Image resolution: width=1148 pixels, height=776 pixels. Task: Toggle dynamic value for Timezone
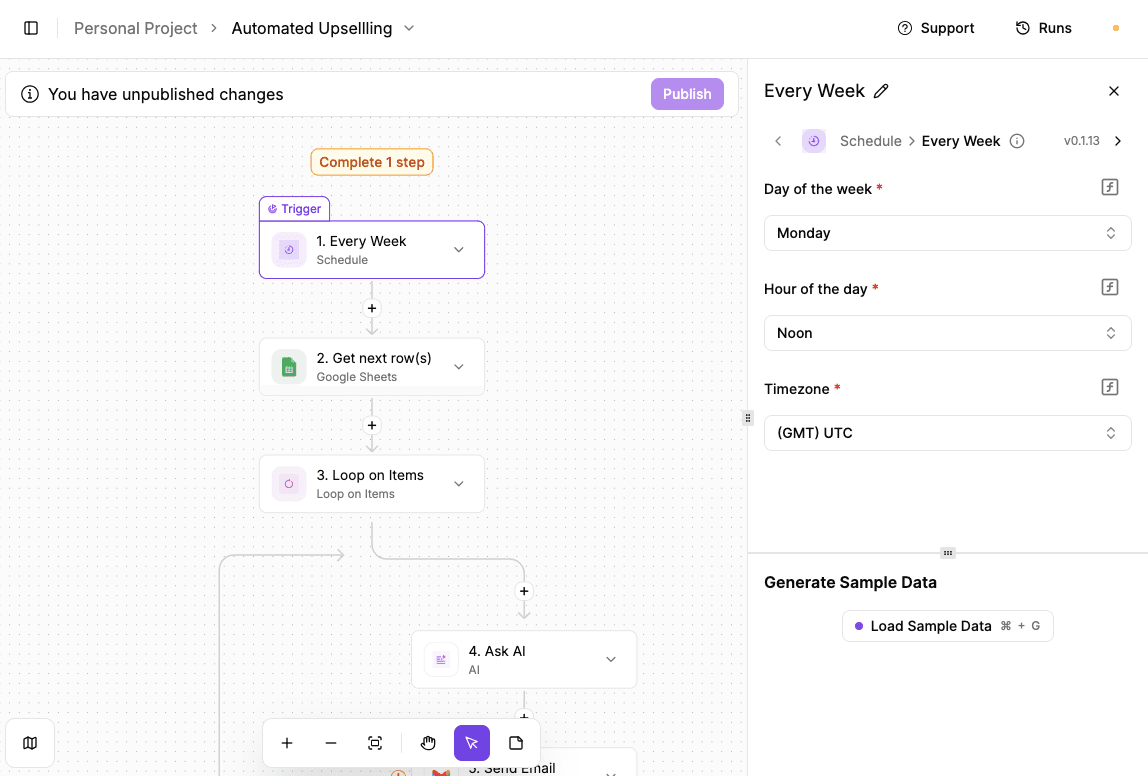tap(1110, 387)
